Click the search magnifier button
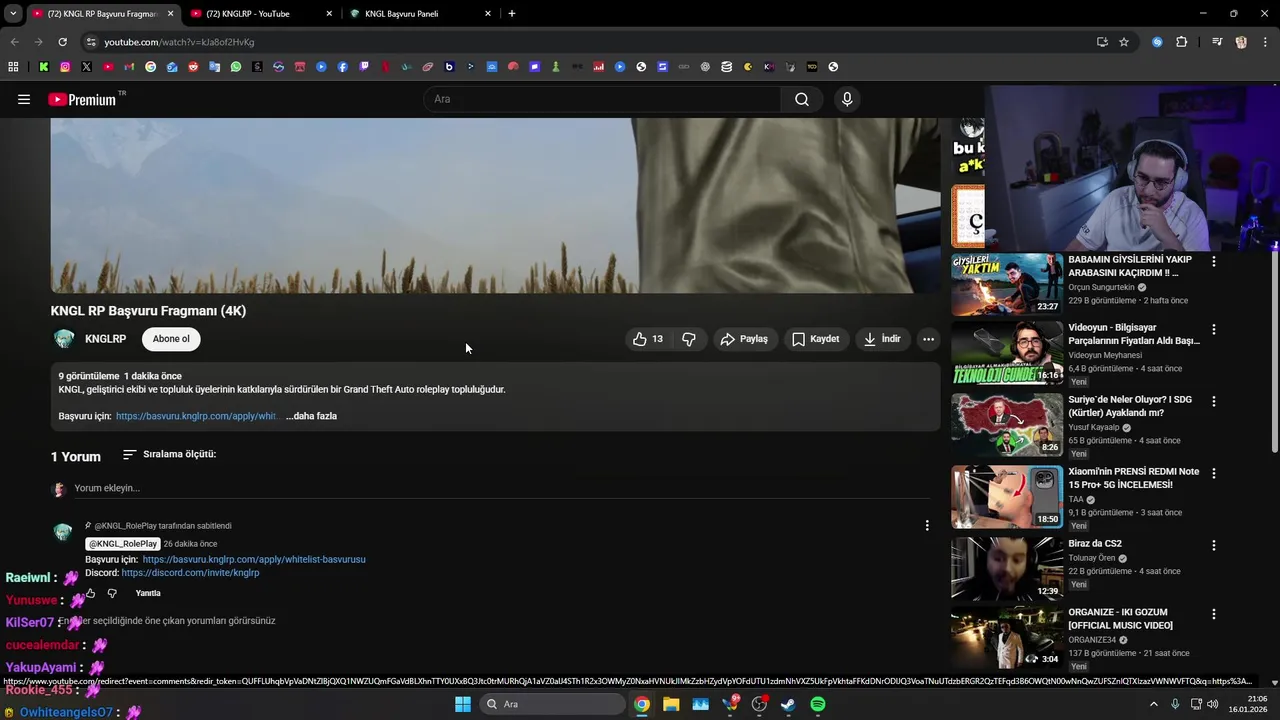This screenshot has width=1280, height=720. click(802, 99)
